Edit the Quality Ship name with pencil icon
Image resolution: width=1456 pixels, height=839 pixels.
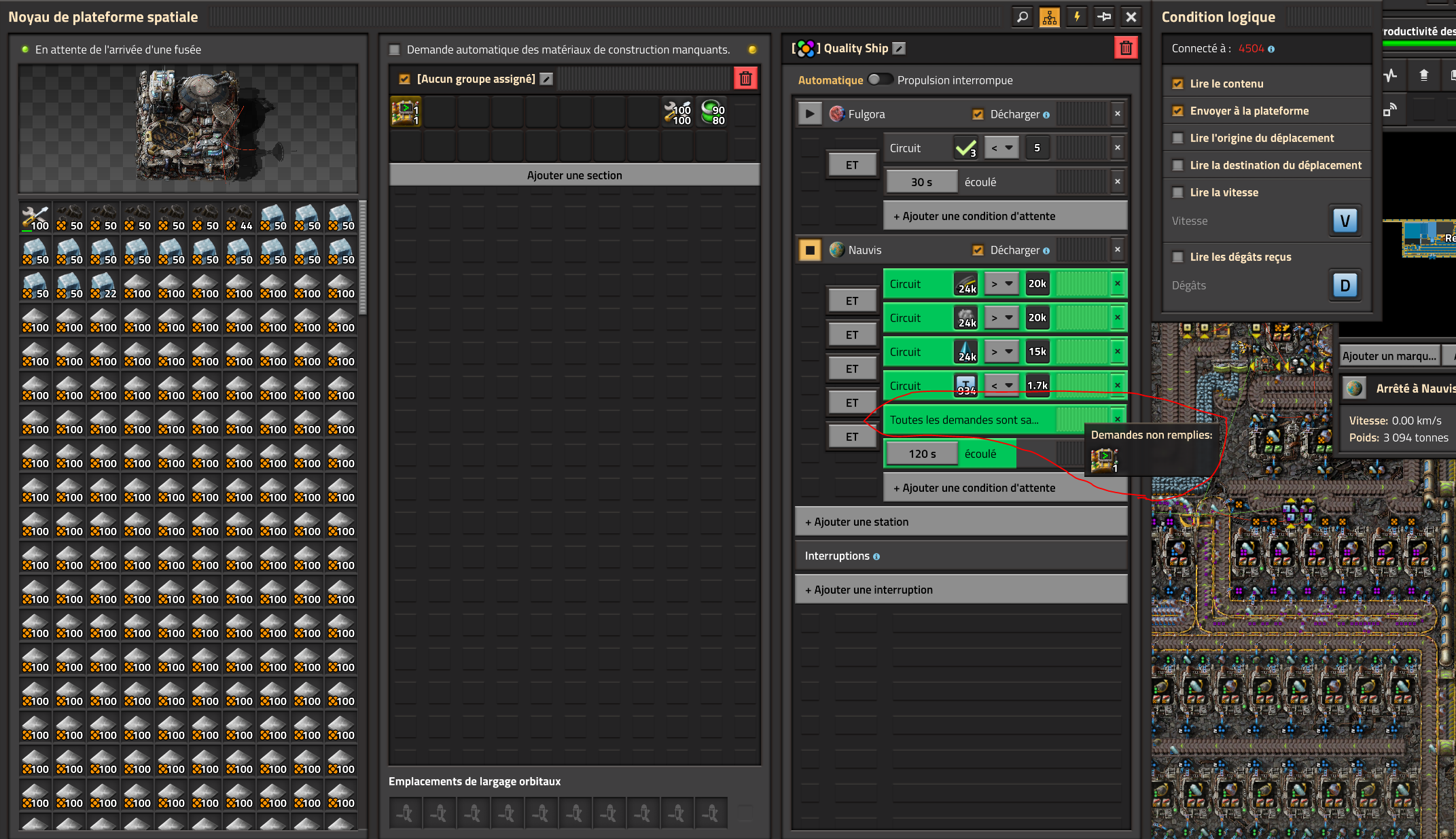(899, 48)
